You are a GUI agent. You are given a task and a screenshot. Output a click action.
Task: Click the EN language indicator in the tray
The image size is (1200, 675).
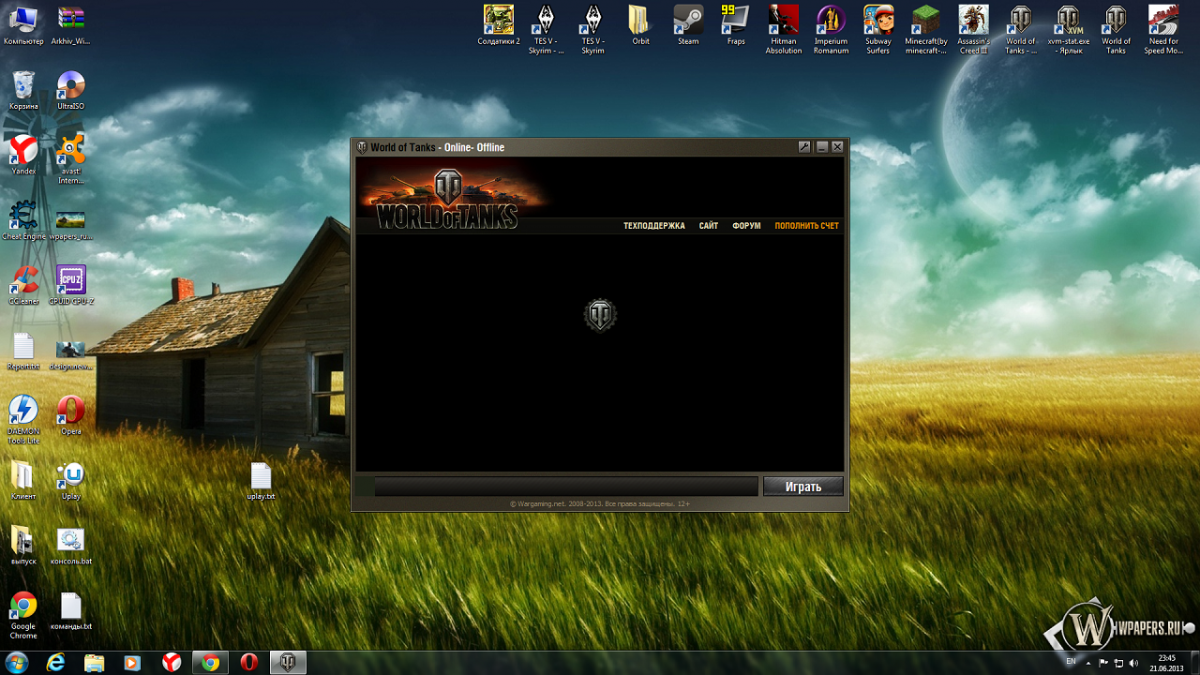[1071, 662]
